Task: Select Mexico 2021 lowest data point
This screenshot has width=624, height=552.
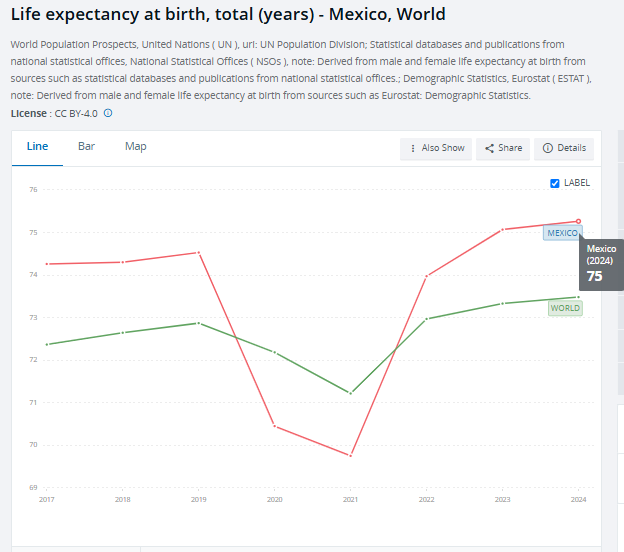Action: (x=351, y=455)
